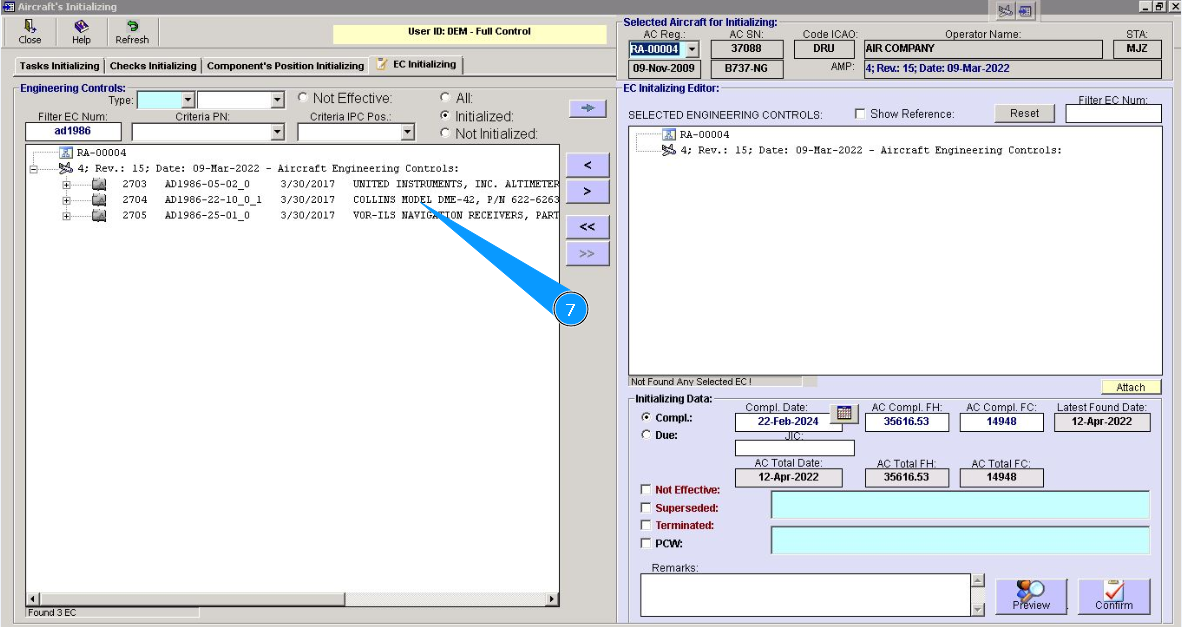Image resolution: width=1182 pixels, height=629 pixels.
Task: Click the book icon of EC 2703
Action: tap(99, 185)
